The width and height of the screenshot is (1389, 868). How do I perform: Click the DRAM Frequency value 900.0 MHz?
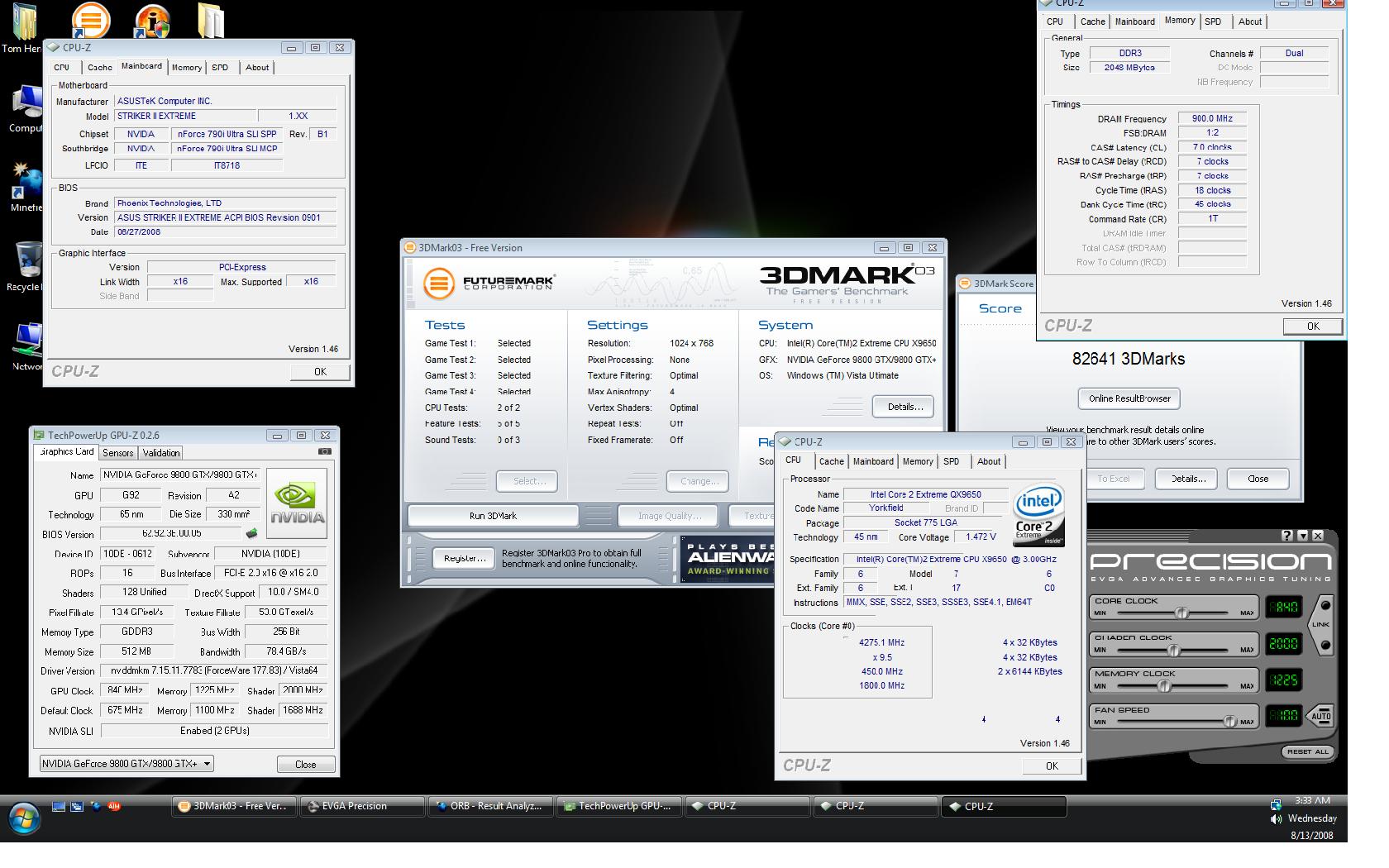pos(1213,118)
